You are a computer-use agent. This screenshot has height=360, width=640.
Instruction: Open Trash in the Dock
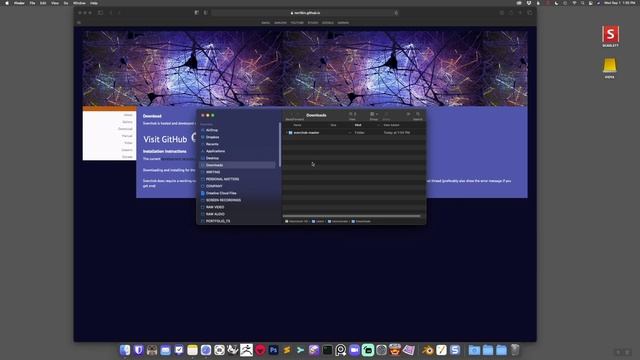tap(515, 350)
